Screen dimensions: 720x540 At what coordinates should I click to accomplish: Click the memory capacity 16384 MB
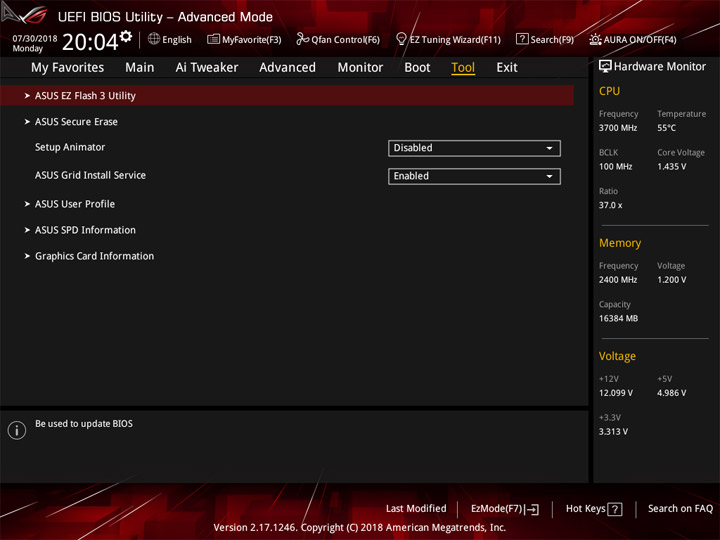click(619, 318)
